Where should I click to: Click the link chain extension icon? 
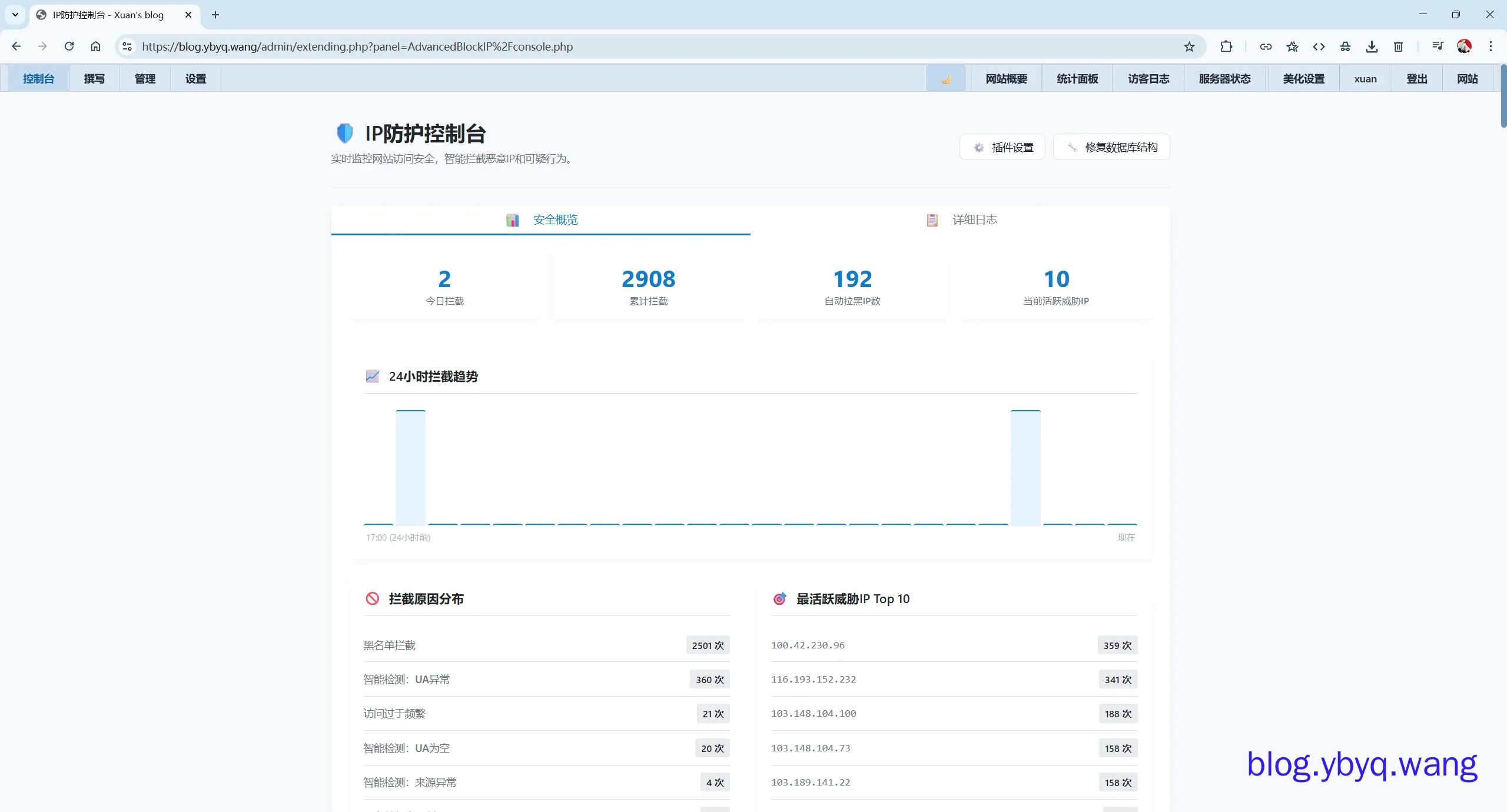1266,46
